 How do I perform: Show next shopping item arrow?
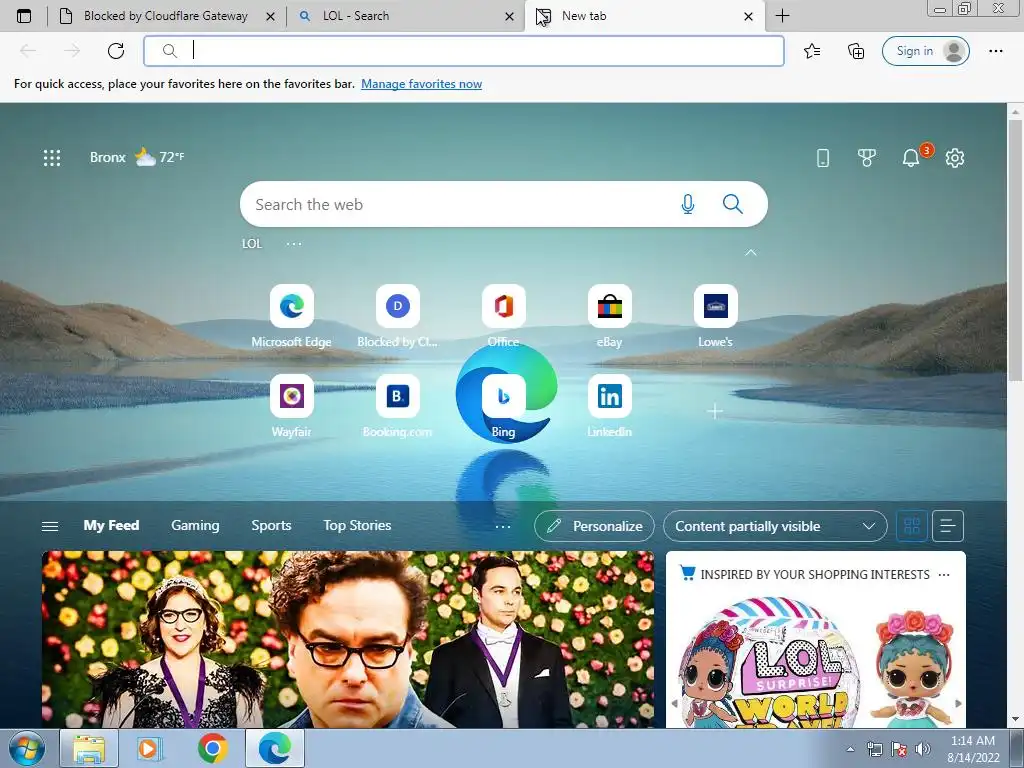(x=958, y=703)
